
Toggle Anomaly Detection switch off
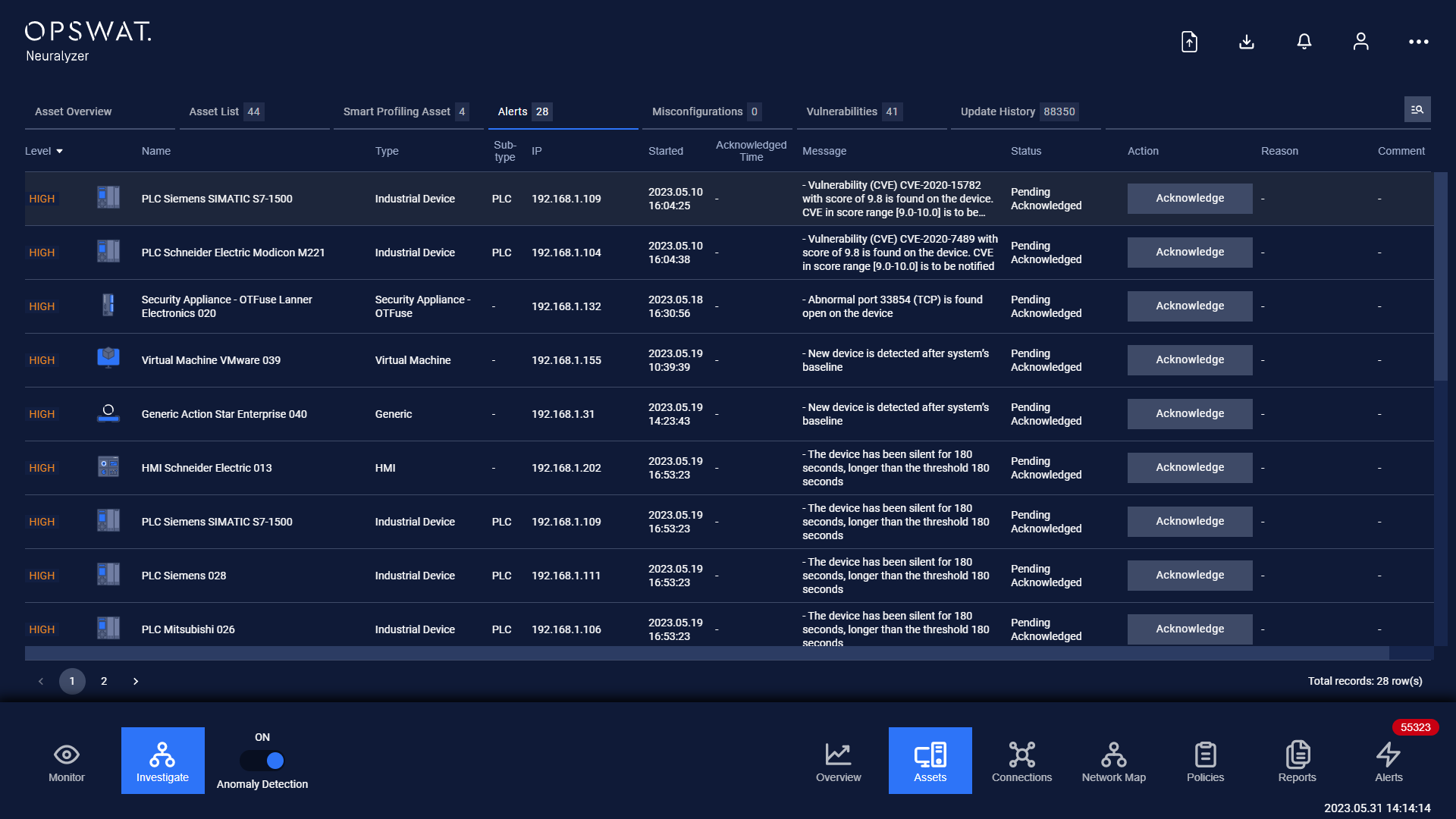pyautogui.click(x=262, y=761)
